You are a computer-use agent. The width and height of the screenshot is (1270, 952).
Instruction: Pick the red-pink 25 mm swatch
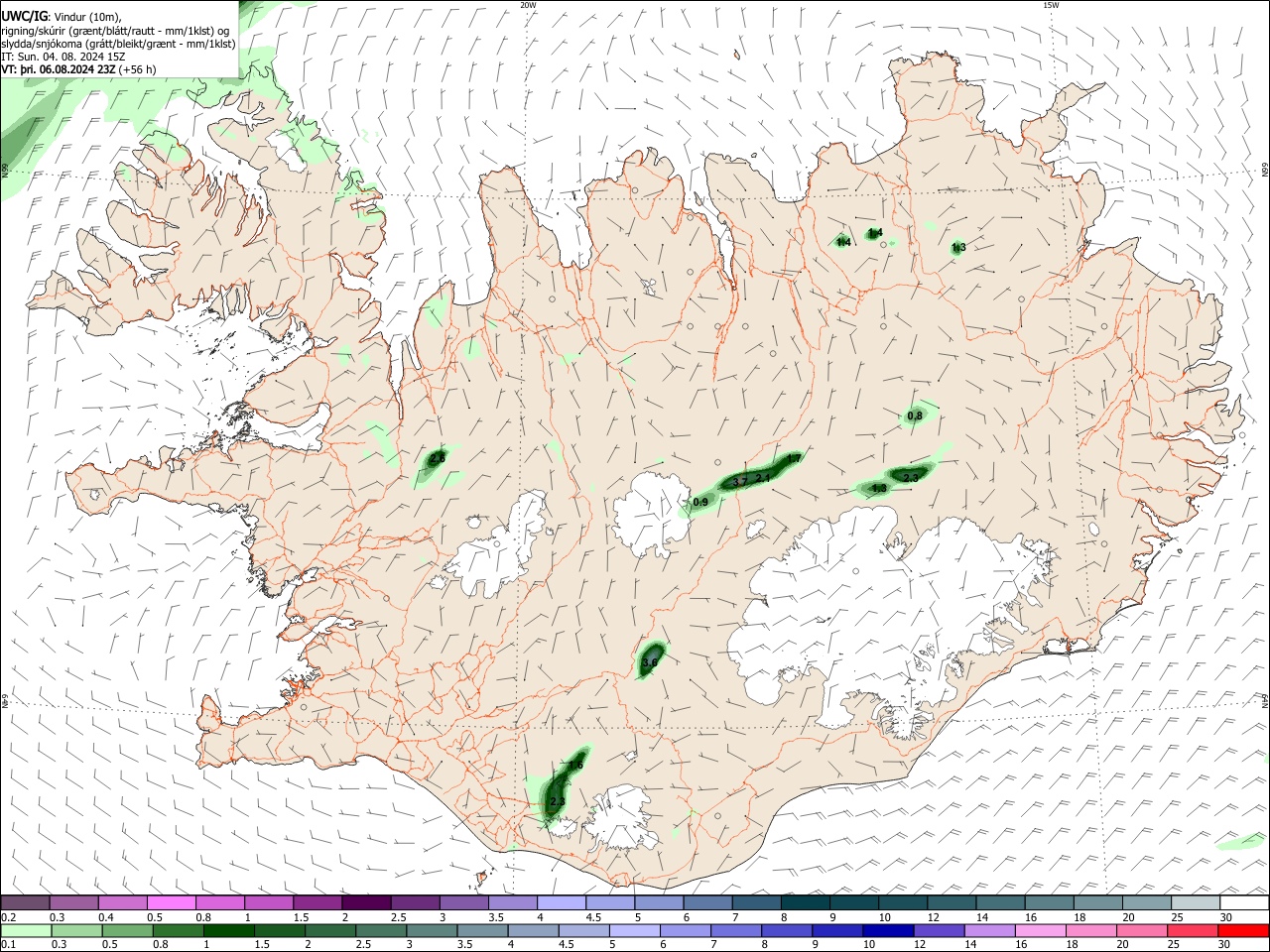coord(1193,929)
